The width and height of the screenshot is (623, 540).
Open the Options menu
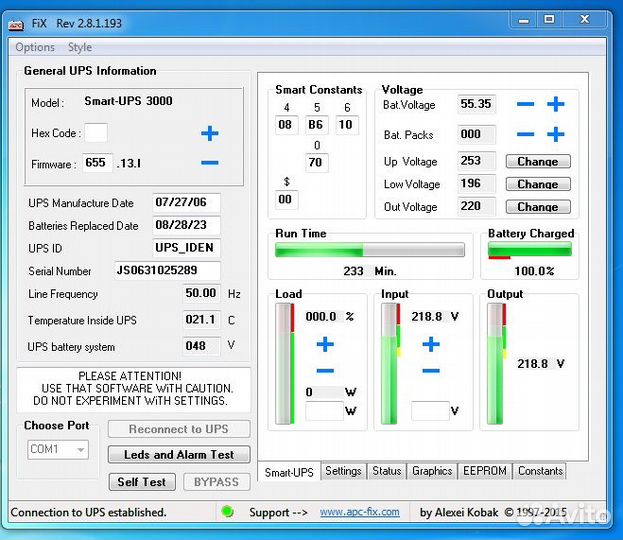pos(35,47)
